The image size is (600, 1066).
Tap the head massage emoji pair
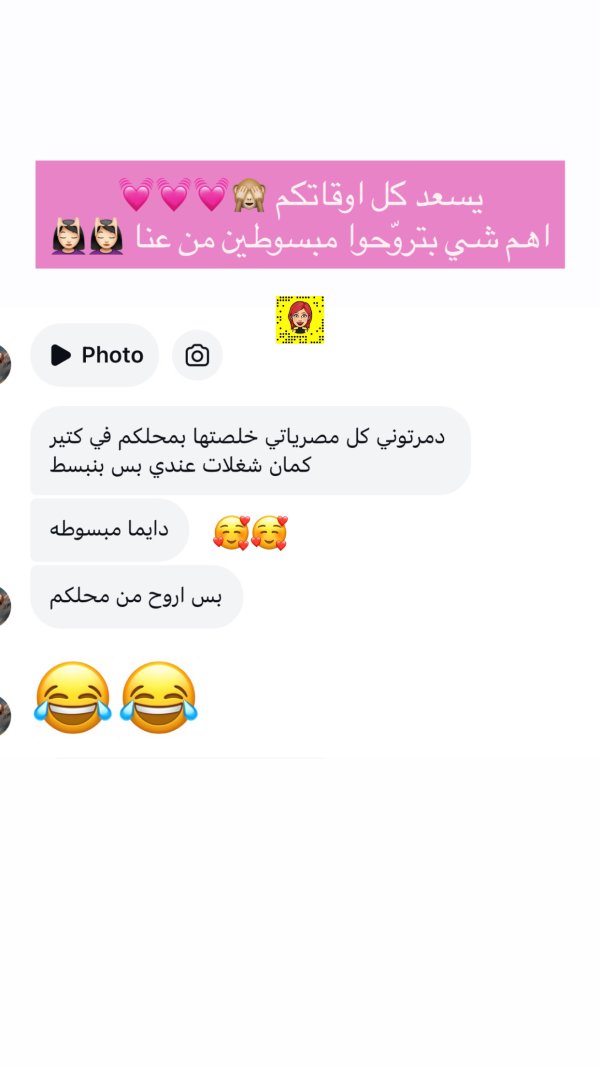(x=87, y=236)
